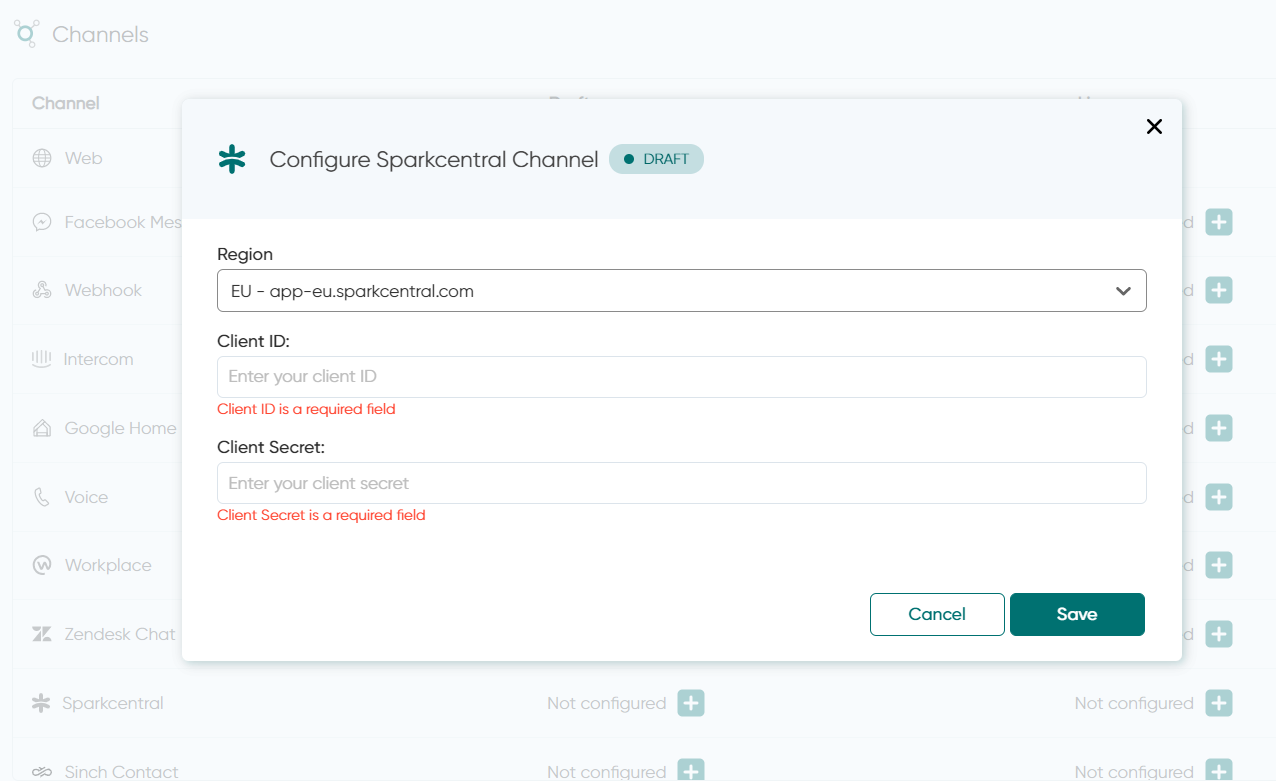Screen dimensions: 1276x781
Task: Click the Workplace channel label
Action: click(108, 565)
